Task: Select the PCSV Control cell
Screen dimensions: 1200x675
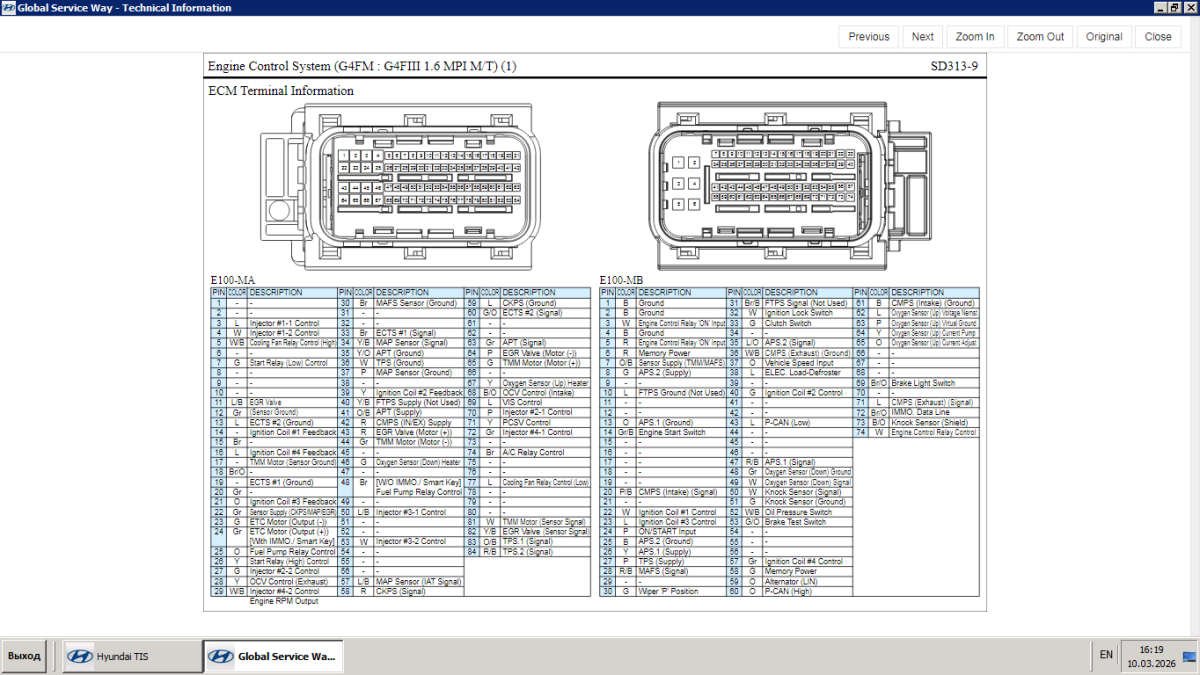Action: [546, 423]
